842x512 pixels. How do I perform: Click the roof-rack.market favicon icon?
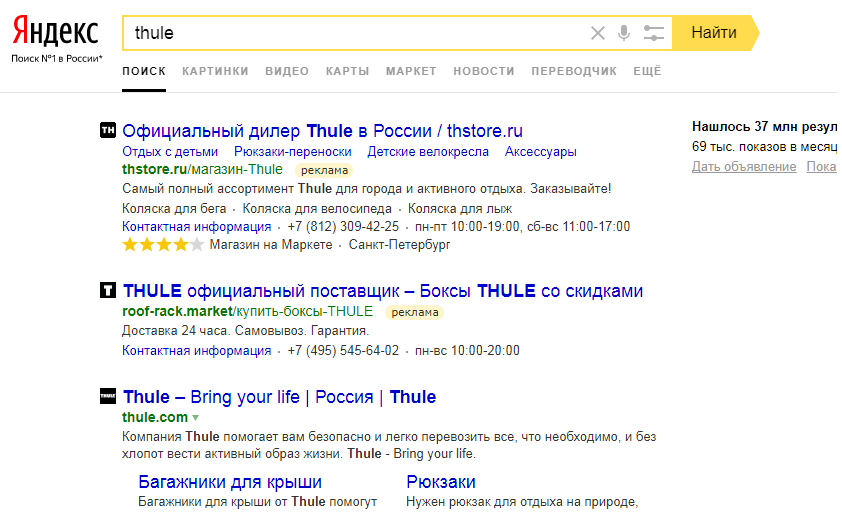108,291
